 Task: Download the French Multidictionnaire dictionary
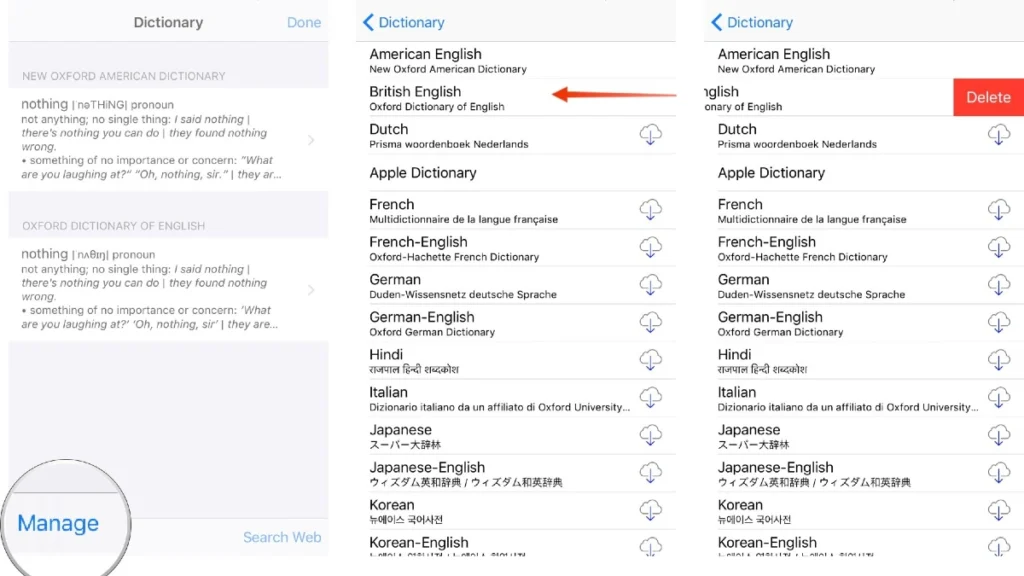point(651,209)
